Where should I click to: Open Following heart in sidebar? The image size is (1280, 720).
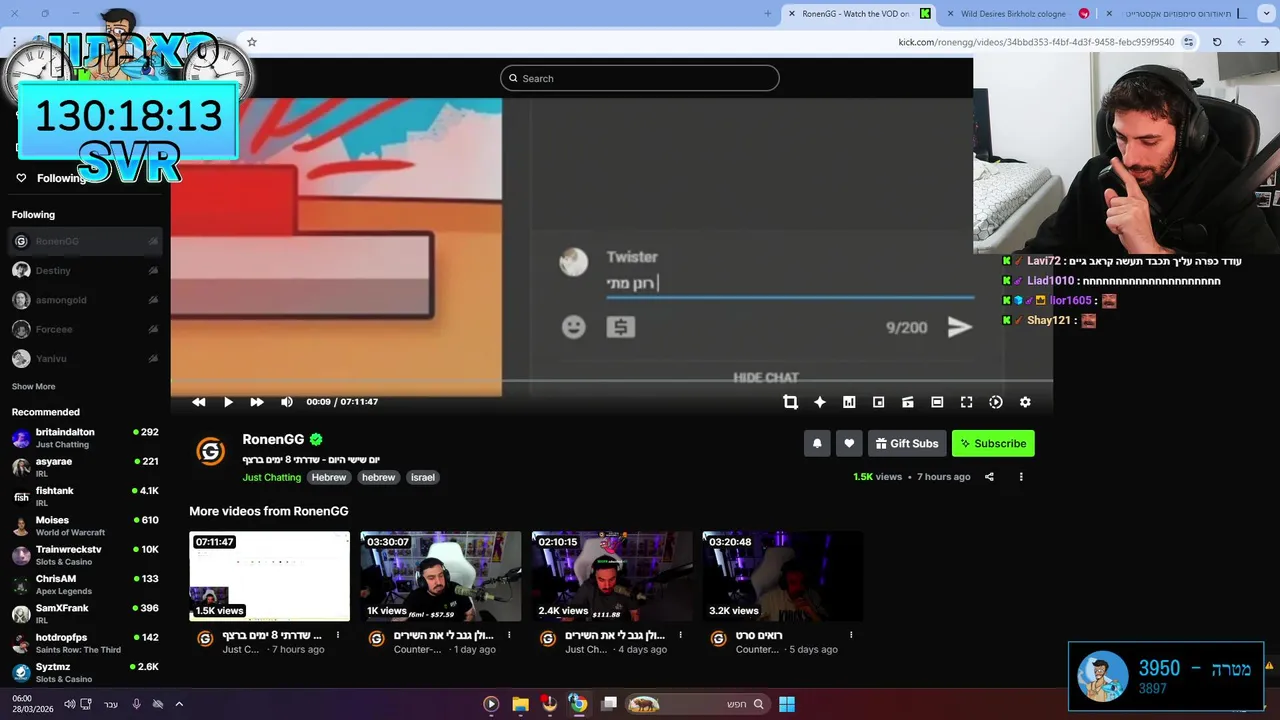pyautogui.click(x=21, y=178)
